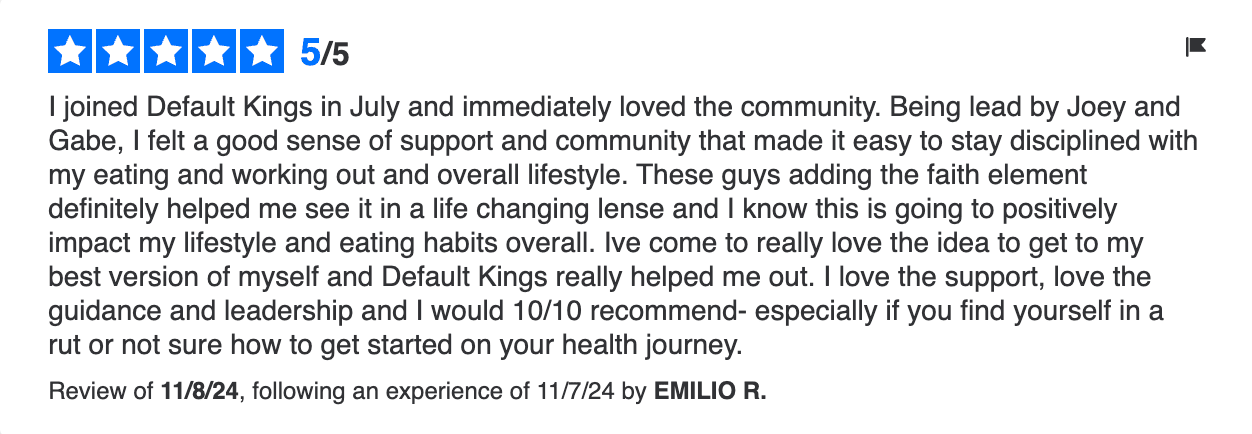Click the reviewer name EMILIO R.
The image size is (1252, 434).
(710, 392)
